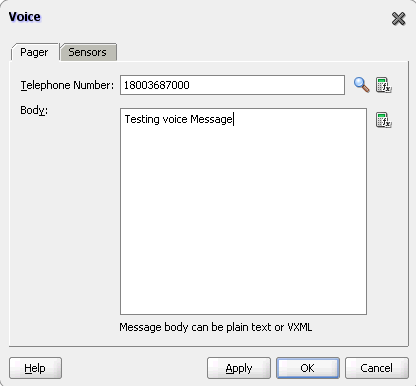Click the 'Body:' label
Image resolution: width=416 pixels, height=386 pixels.
click(34, 110)
